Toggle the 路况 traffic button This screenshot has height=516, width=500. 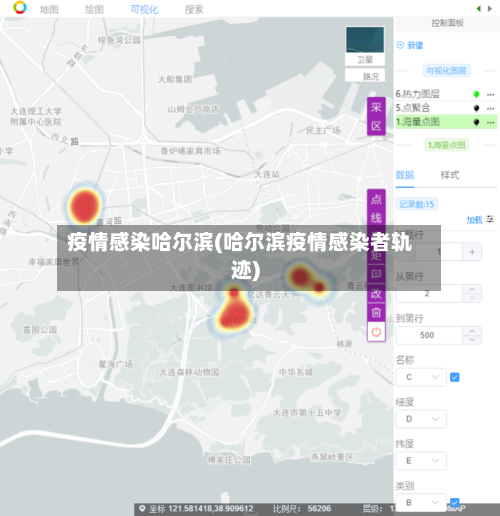pyautogui.click(x=365, y=76)
